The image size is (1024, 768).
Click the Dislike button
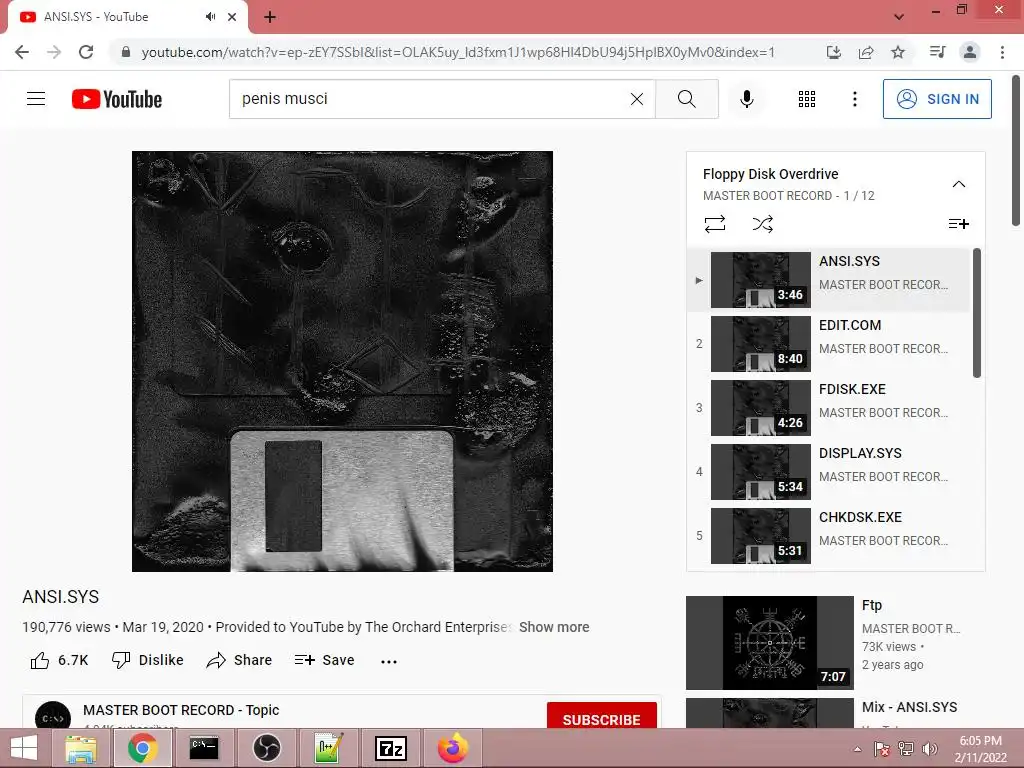coord(148,660)
